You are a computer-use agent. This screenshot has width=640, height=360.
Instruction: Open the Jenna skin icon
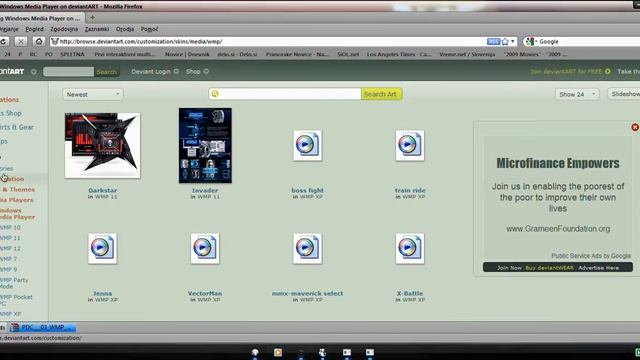(102, 248)
